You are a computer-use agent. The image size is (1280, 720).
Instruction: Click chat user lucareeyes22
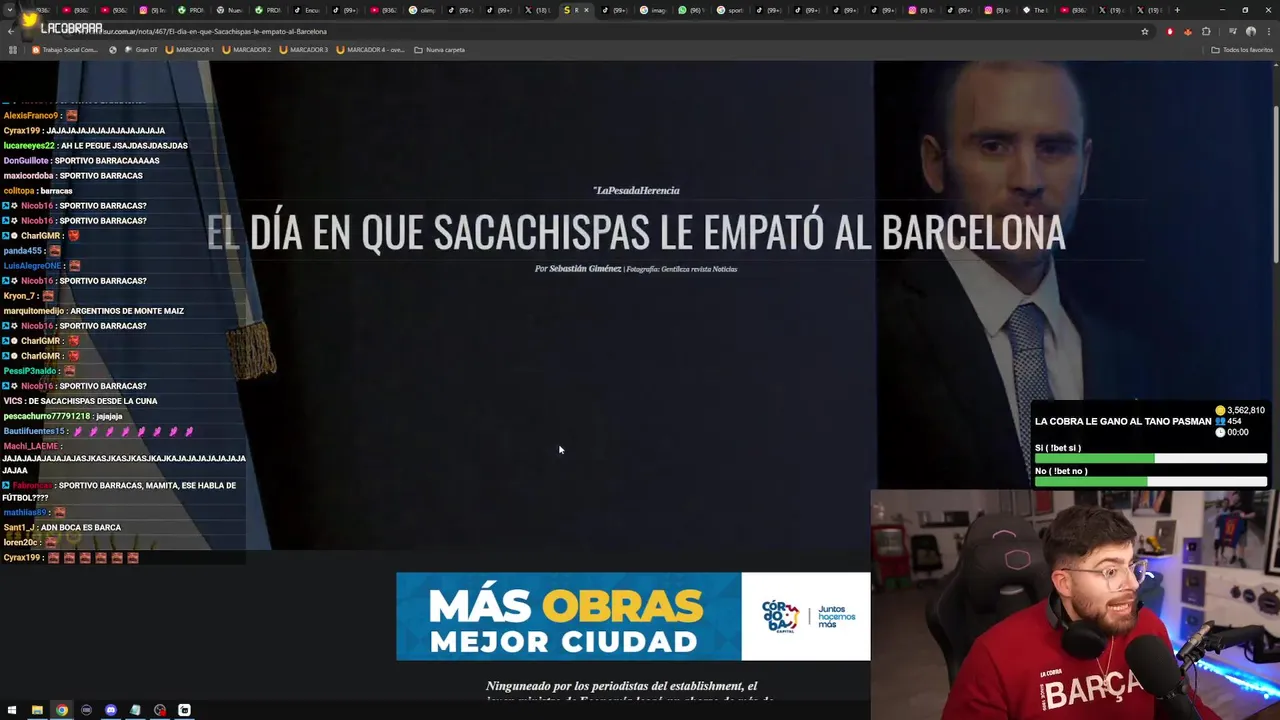tap(29, 145)
